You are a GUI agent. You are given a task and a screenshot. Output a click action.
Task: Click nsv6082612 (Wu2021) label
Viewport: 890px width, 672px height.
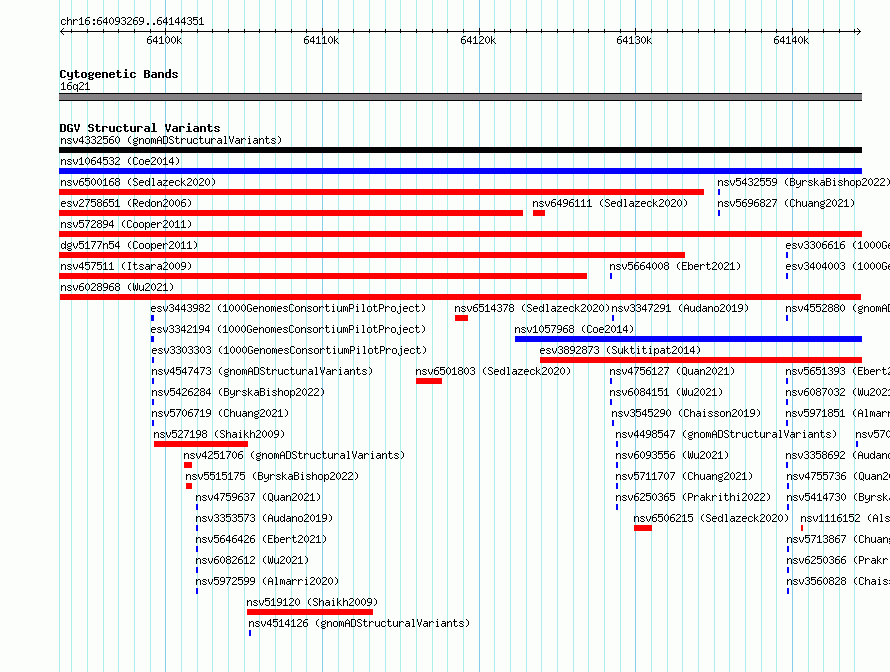[252, 560]
